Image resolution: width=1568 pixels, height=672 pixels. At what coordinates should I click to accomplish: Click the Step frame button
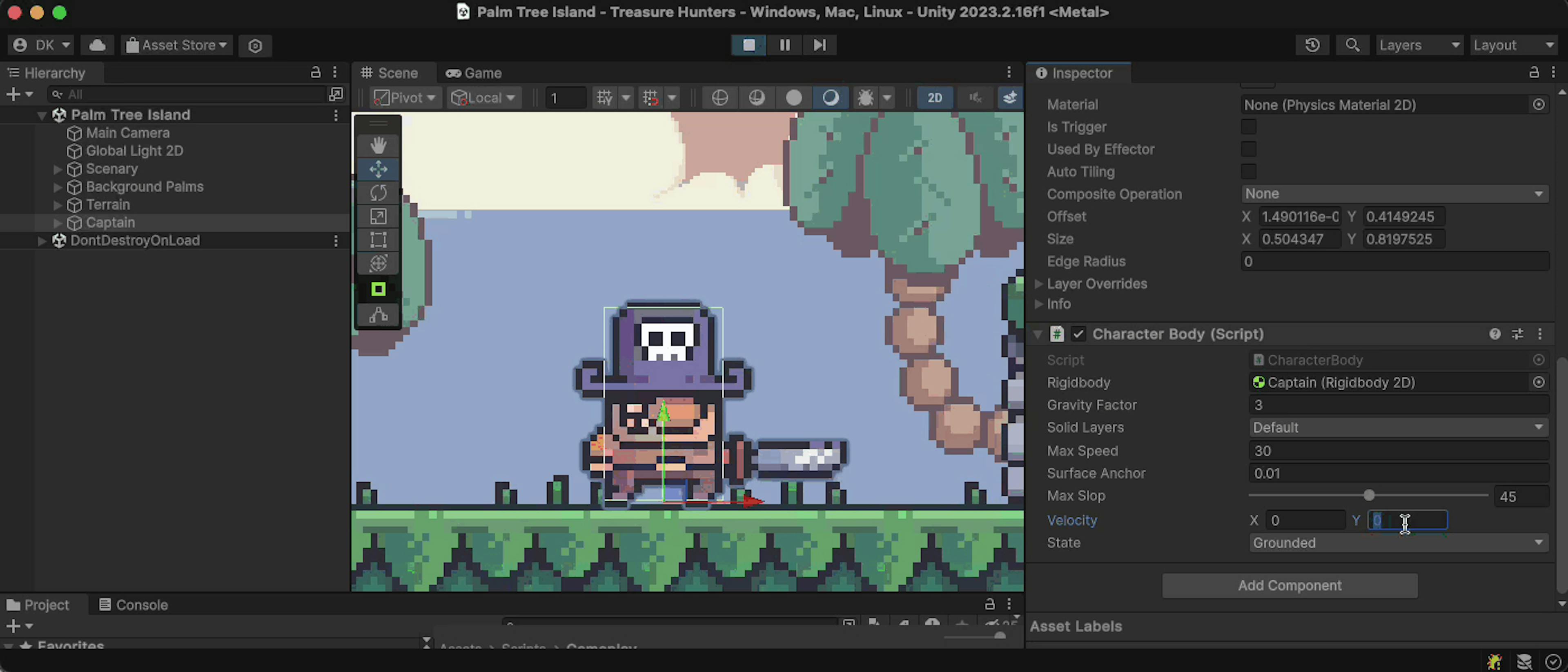[819, 45]
